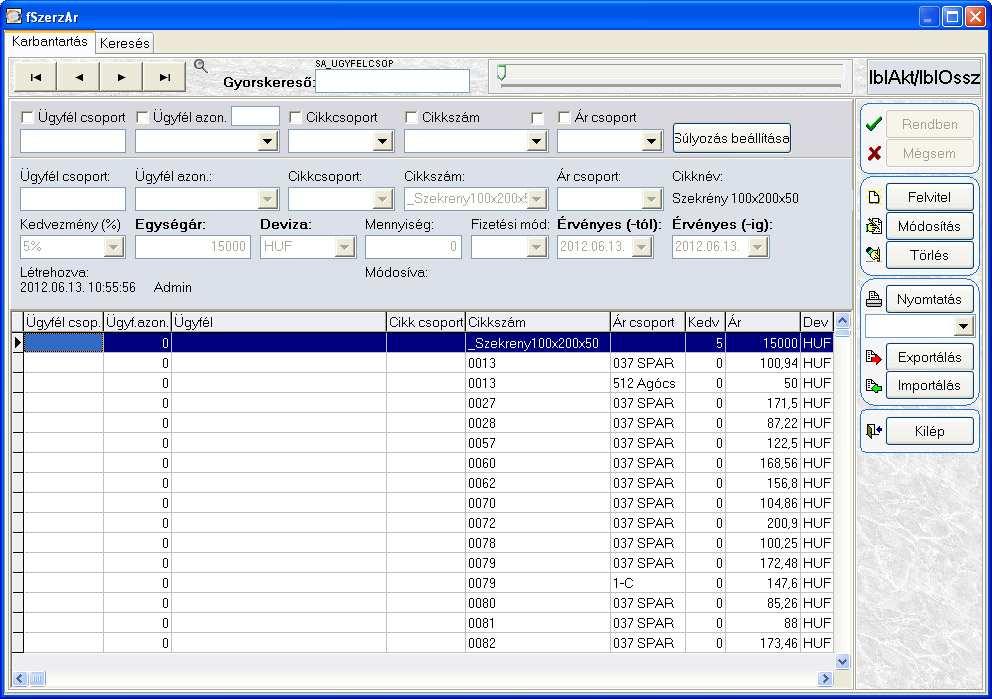Click the red export arrow icon

(874, 357)
